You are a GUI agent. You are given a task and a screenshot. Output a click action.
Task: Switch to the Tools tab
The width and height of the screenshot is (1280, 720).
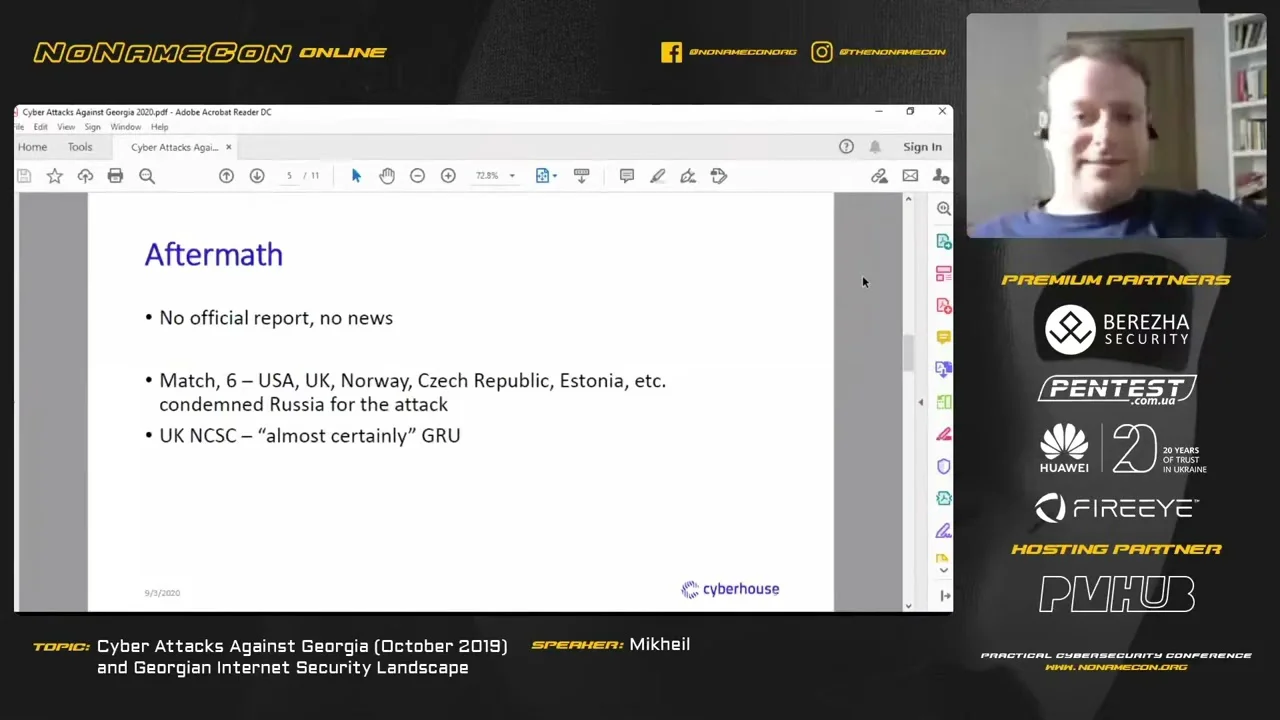80,147
